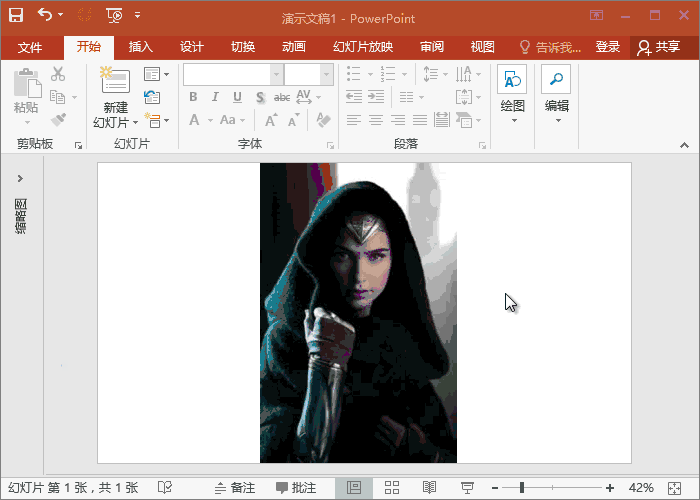The width and height of the screenshot is (700, 500).
Task: Toggle Align Left paragraph
Action: 354,120
